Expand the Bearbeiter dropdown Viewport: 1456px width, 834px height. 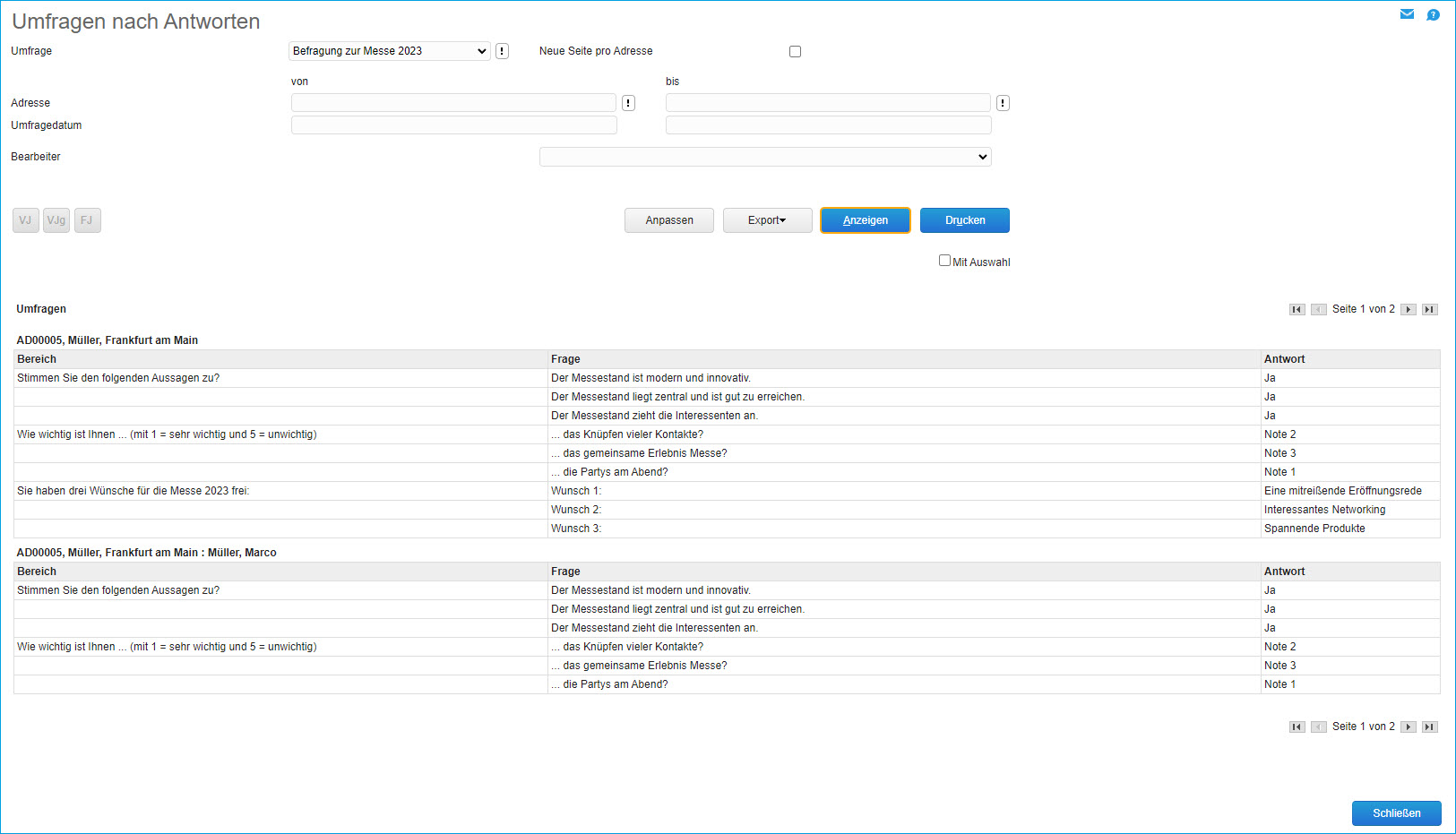tap(764, 157)
